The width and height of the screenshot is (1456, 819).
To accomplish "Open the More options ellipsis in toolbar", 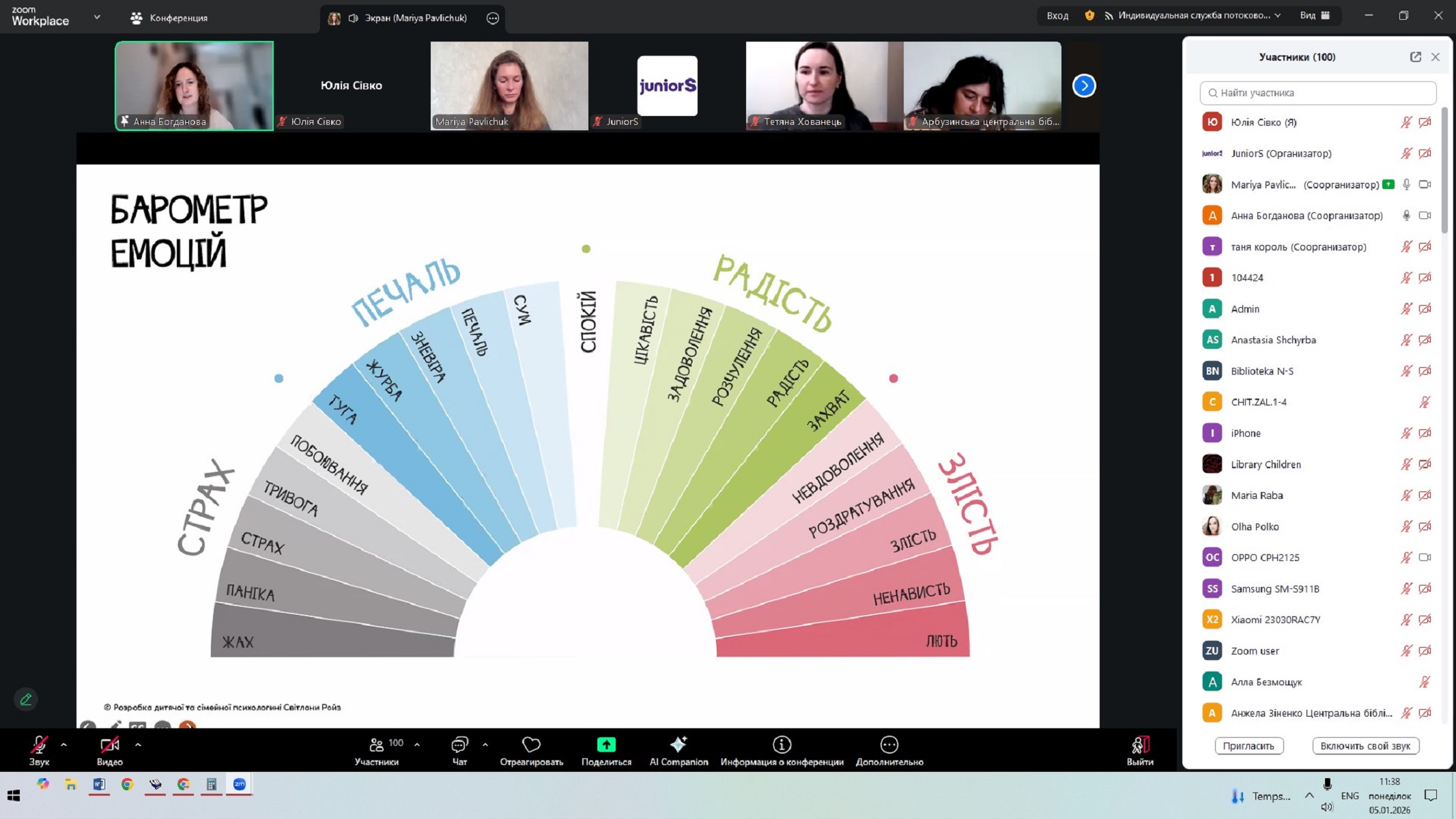I will click(x=889, y=745).
